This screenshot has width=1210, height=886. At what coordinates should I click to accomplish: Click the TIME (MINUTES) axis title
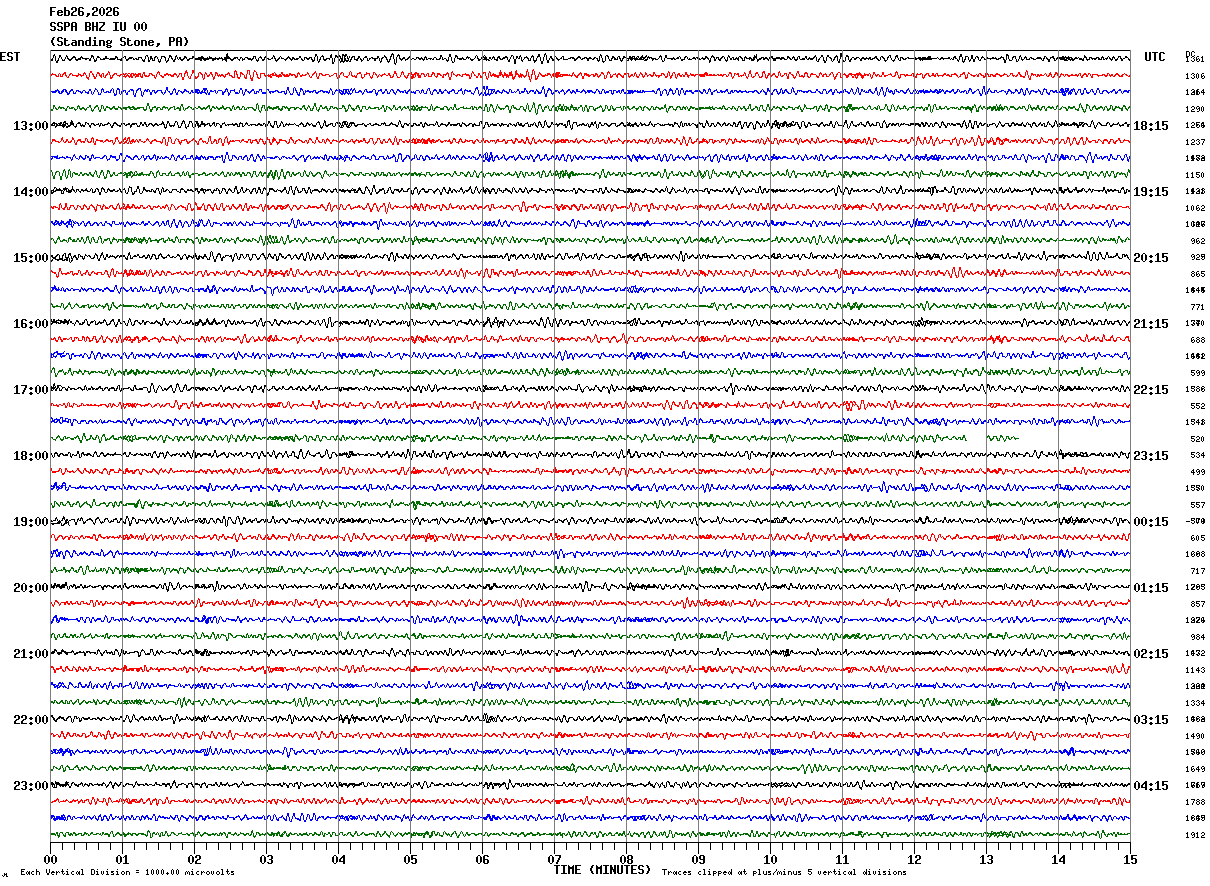[x=602, y=870]
